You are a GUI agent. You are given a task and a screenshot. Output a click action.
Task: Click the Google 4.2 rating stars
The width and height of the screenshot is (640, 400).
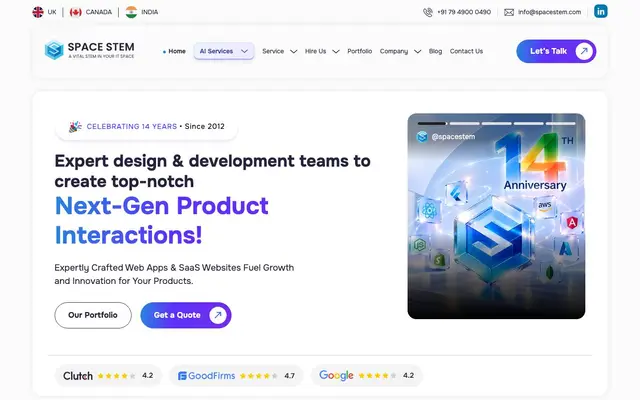pos(377,376)
